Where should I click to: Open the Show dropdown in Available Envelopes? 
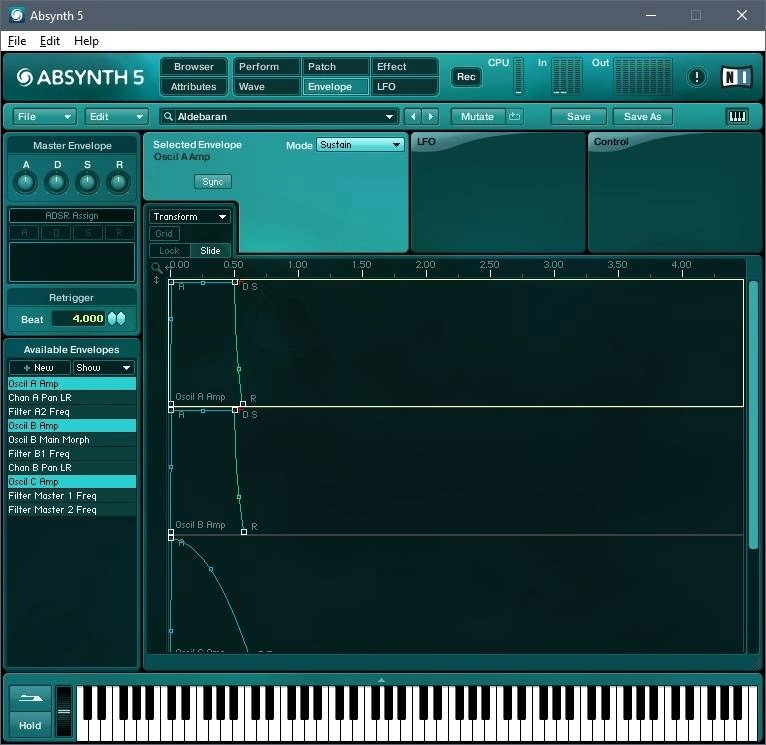click(104, 367)
